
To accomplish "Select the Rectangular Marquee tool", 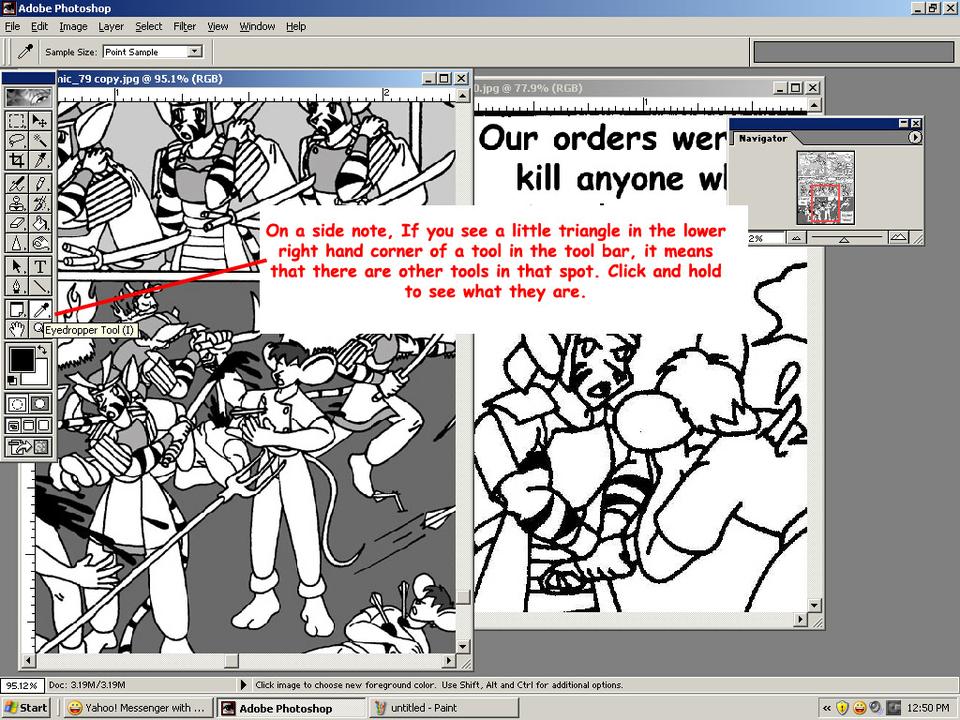I will point(17,121).
